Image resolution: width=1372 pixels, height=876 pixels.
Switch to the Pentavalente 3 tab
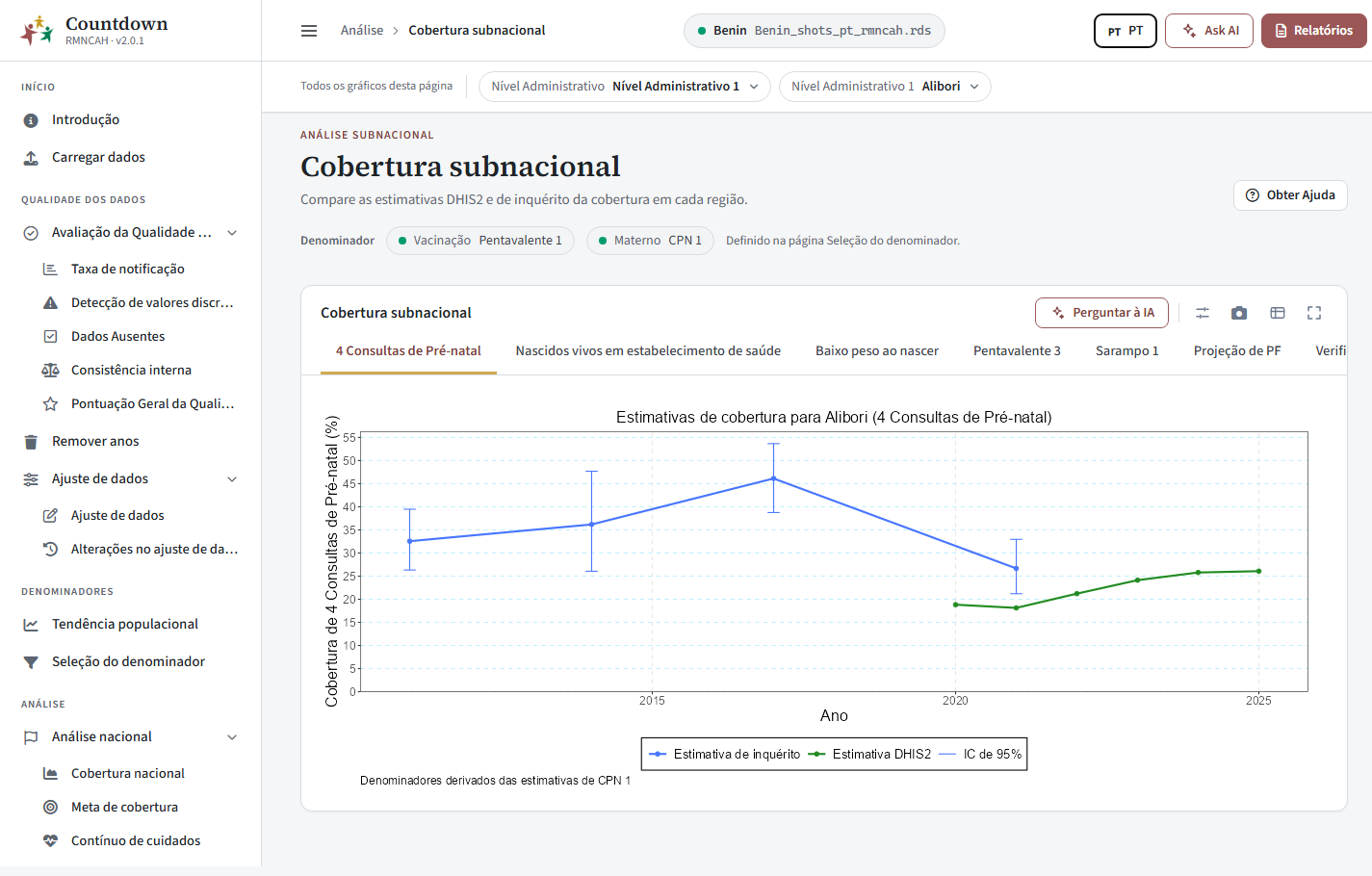(1017, 351)
